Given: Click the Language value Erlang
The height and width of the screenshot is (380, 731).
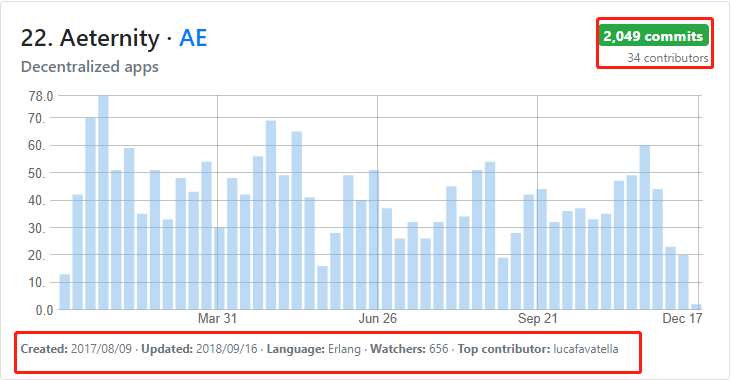Looking at the screenshot, I should [344, 349].
